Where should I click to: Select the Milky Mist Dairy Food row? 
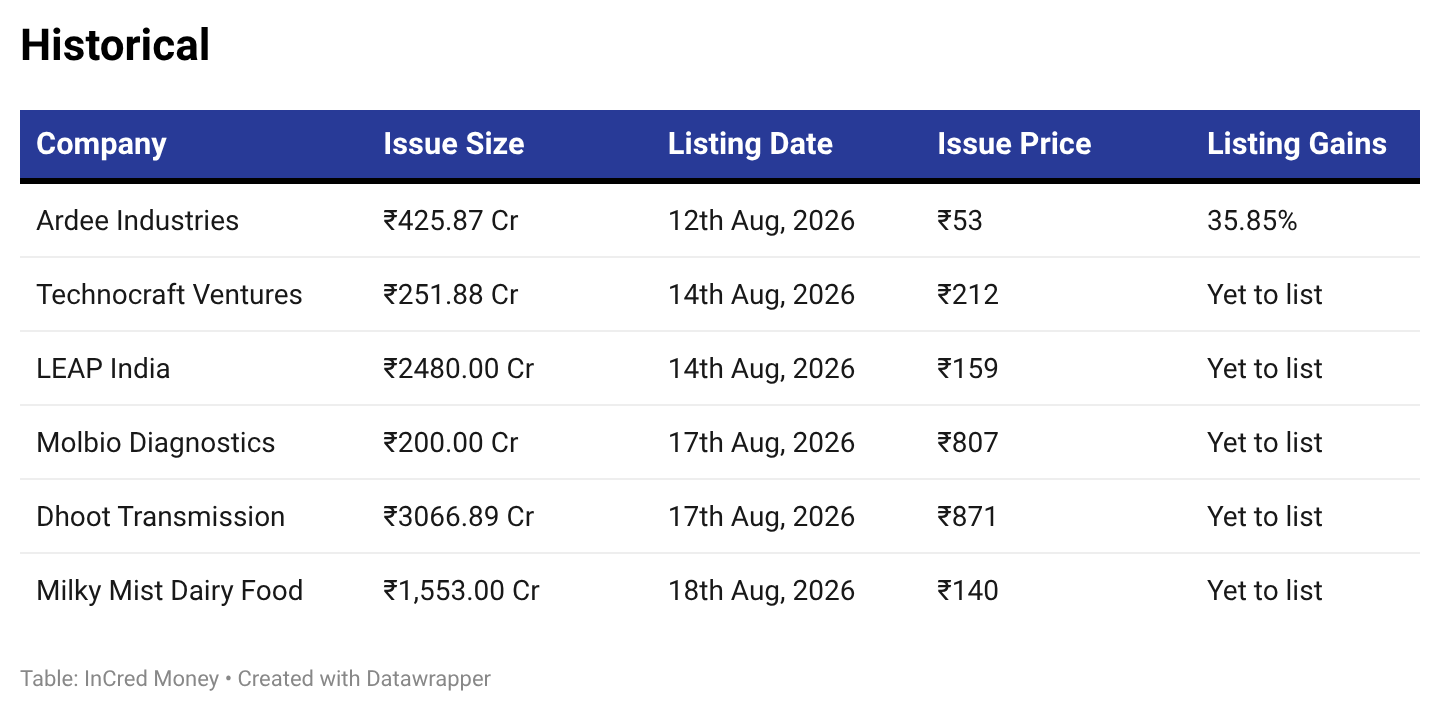[x=720, y=590]
